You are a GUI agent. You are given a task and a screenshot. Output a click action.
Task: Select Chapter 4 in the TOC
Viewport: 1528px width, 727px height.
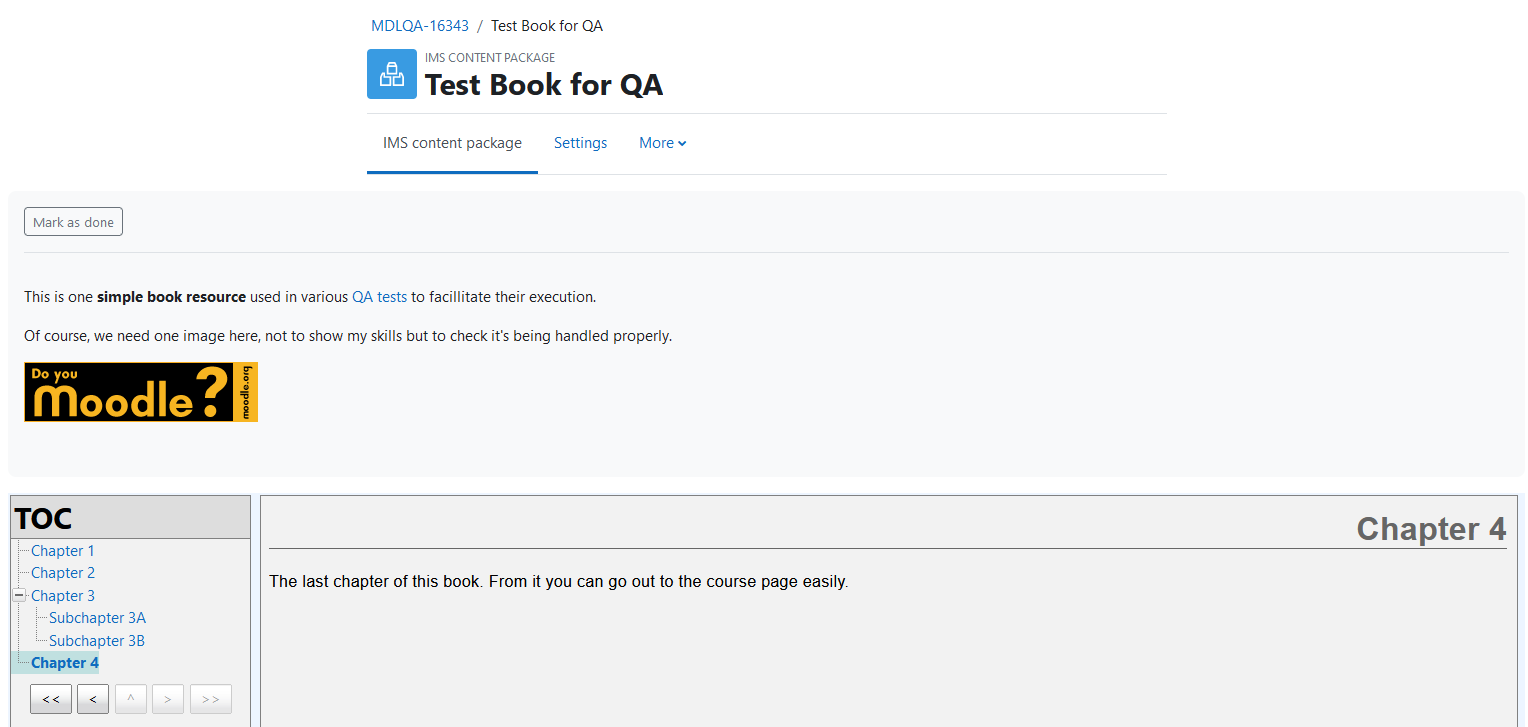click(65, 663)
